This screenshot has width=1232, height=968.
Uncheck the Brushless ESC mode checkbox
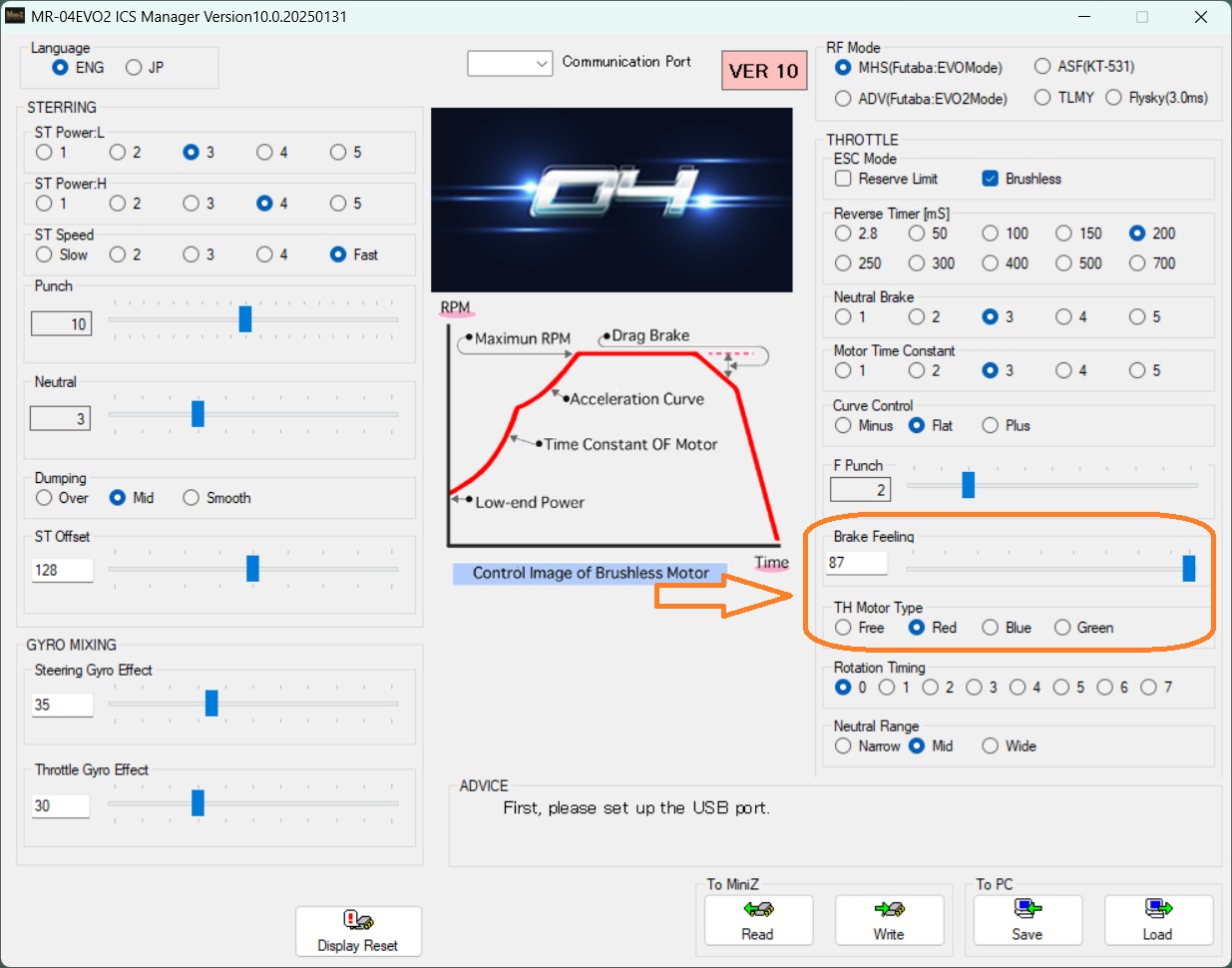991,179
